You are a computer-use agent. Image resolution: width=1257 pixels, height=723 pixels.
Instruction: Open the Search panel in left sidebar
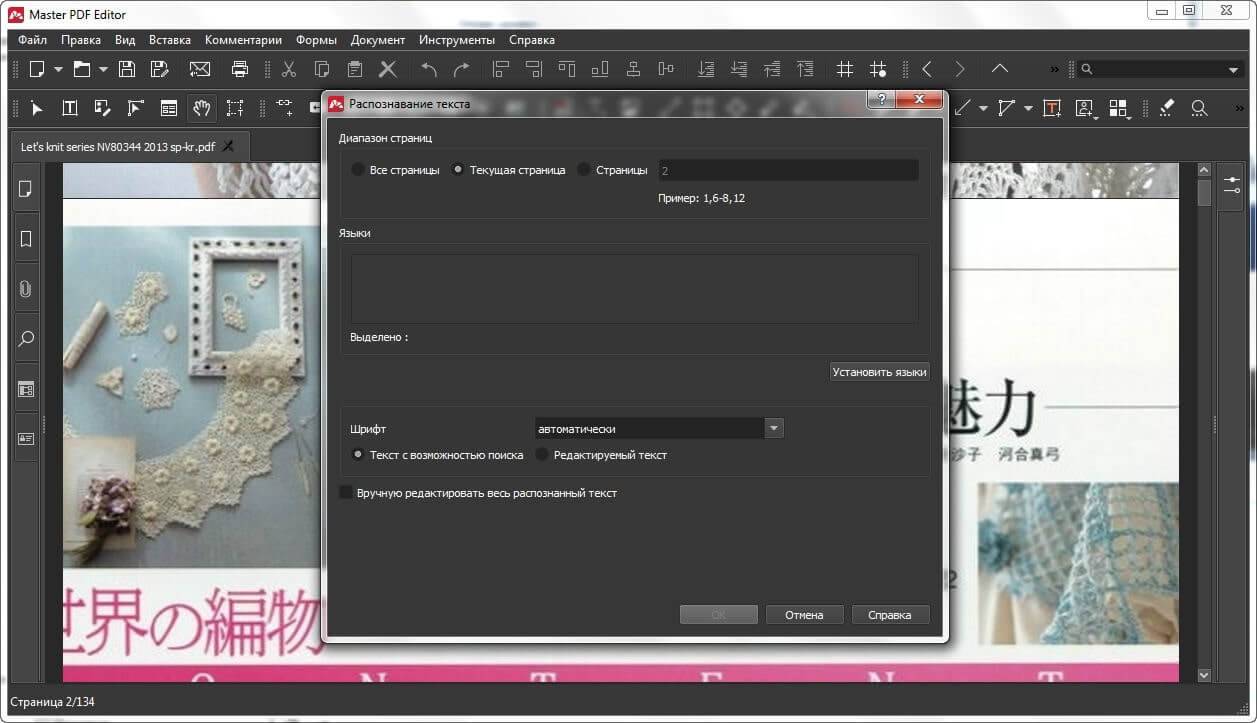[26, 339]
